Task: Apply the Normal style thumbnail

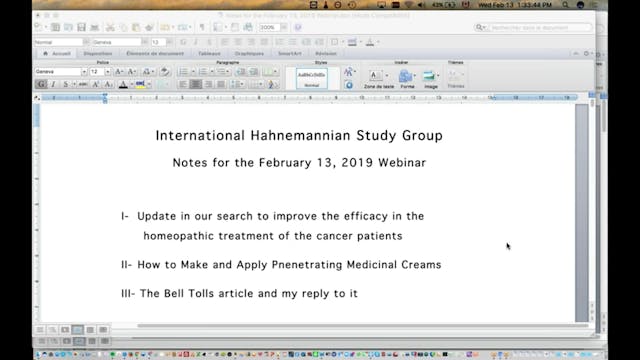Action: click(311, 78)
